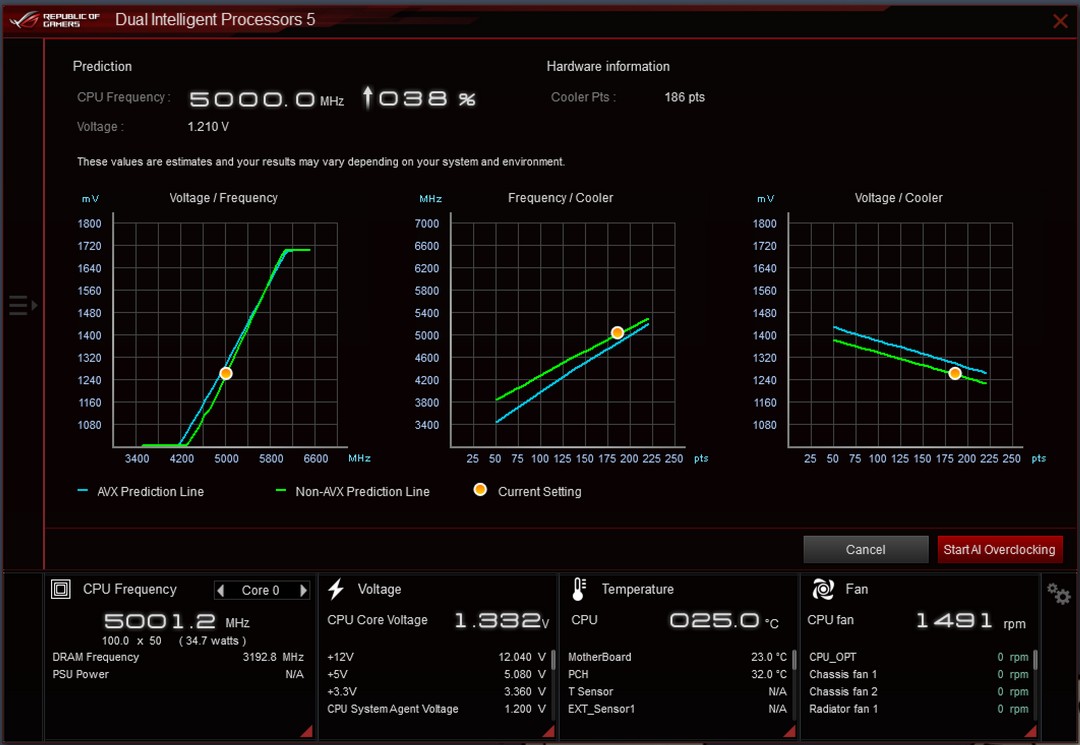Click the Temperature thermometer icon

point(579,589)
